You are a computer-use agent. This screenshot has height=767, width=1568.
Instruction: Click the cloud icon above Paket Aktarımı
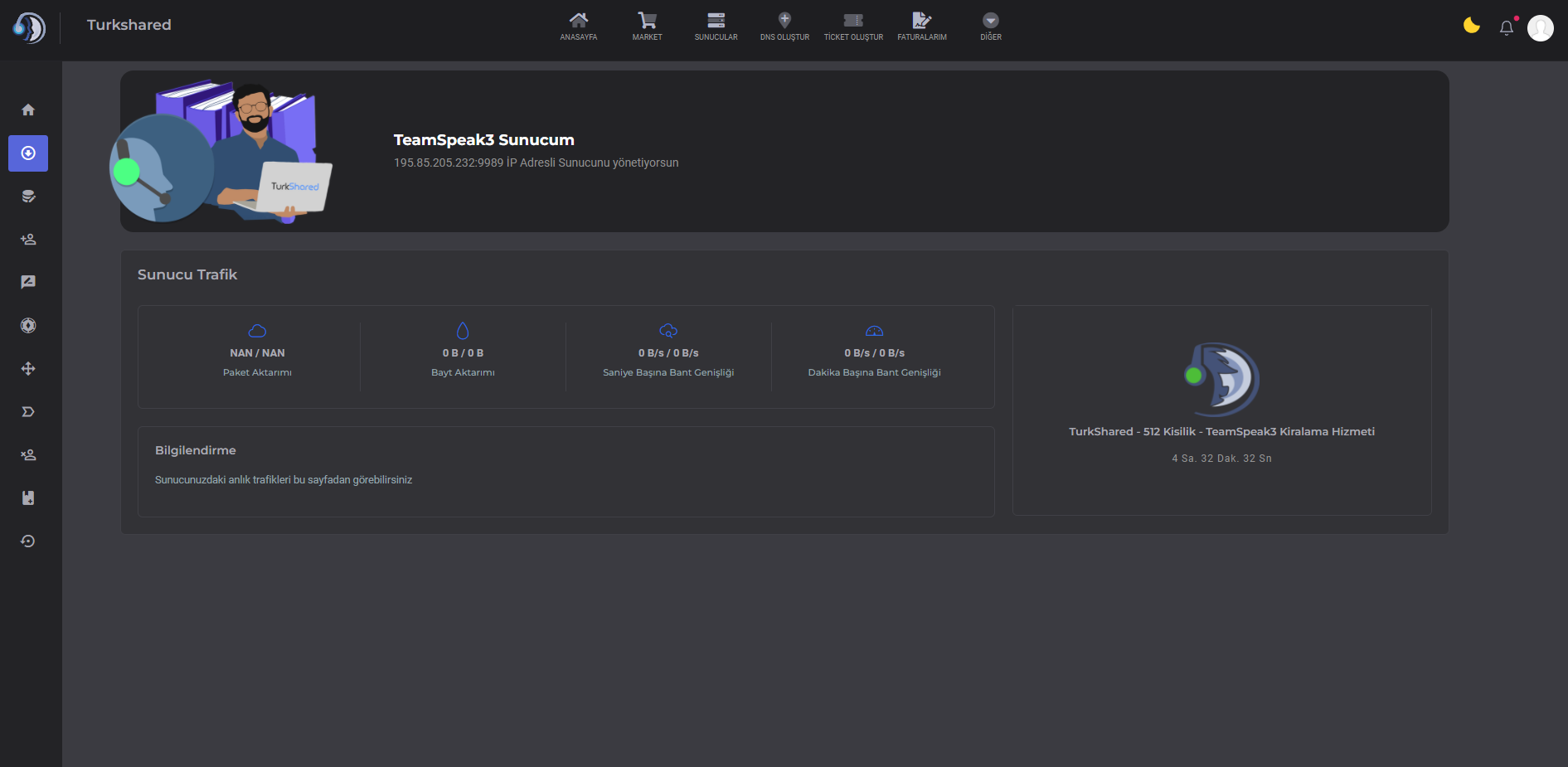(257, 331)
